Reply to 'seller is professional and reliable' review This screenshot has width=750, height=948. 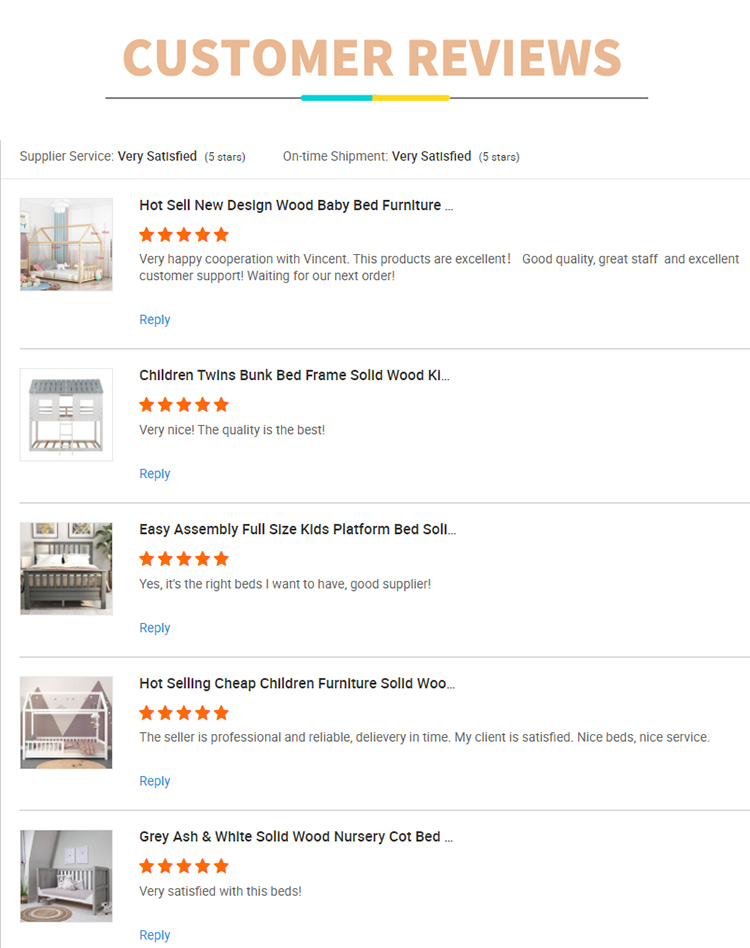click(x=154, y=781)
